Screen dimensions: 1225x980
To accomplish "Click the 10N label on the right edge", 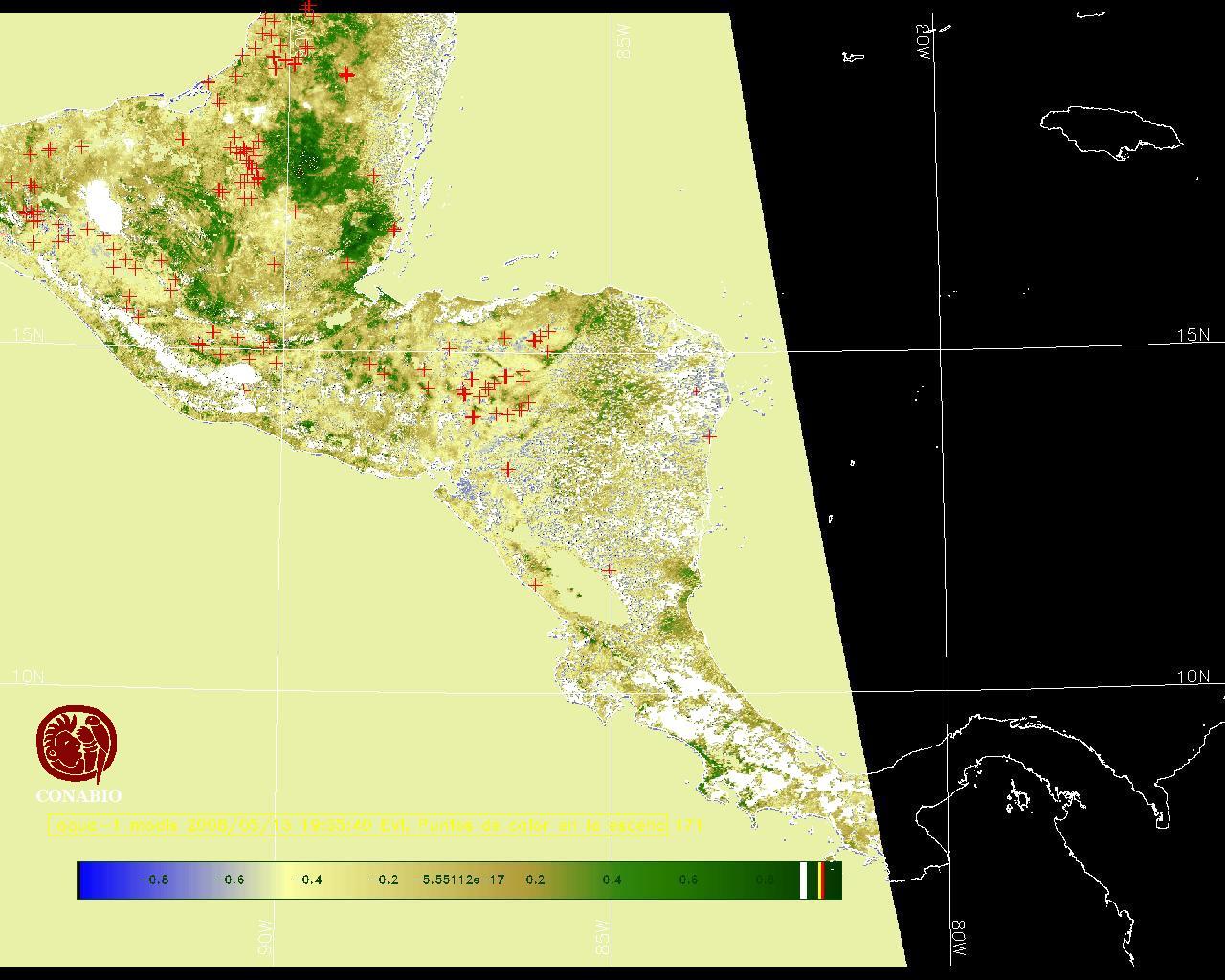I will [x=1193, y=677].
